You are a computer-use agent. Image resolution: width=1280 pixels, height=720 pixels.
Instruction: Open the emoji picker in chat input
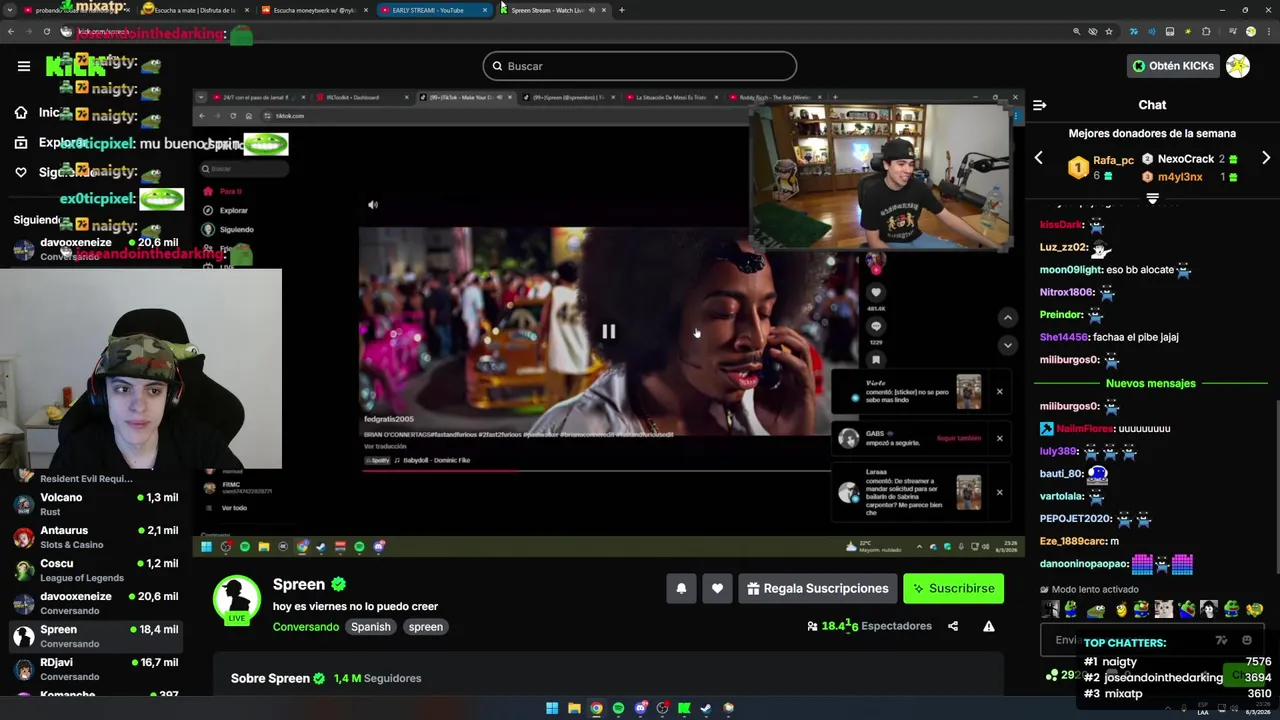(1246, 640)
